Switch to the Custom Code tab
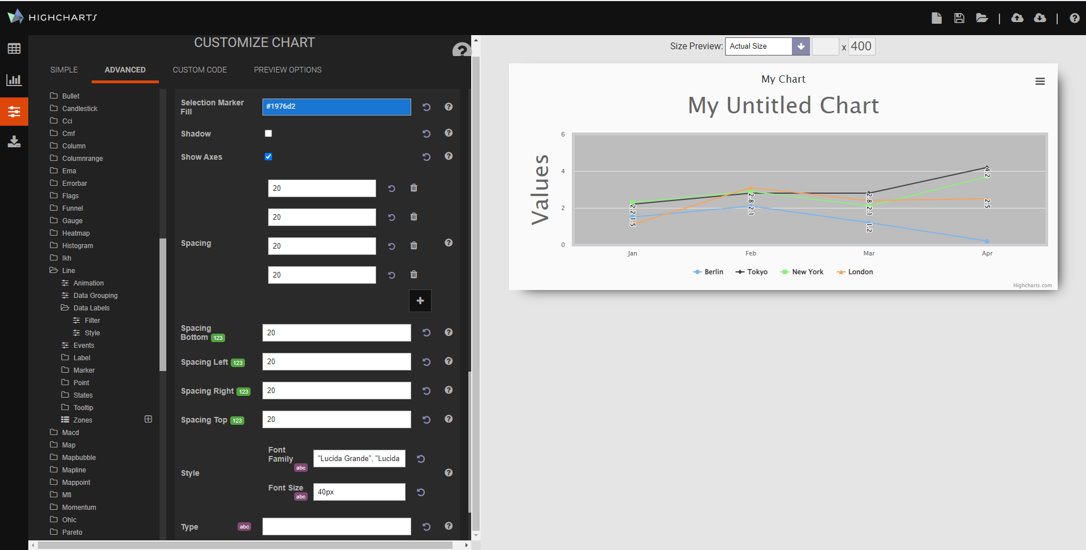The height and width of the screenshot is (550, 1086). point(199,70)
